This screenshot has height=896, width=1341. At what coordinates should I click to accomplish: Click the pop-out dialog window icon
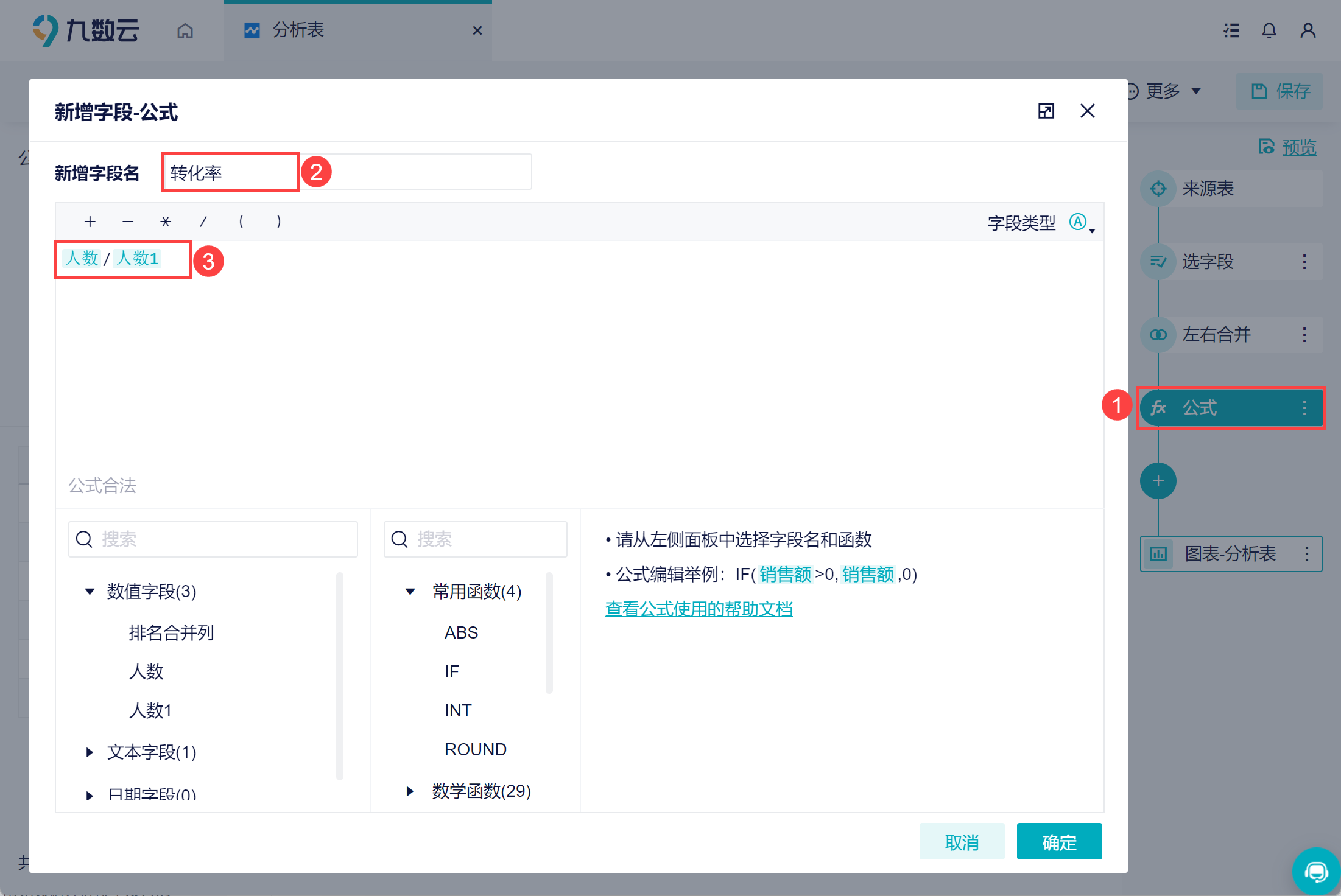point(1046,111)
